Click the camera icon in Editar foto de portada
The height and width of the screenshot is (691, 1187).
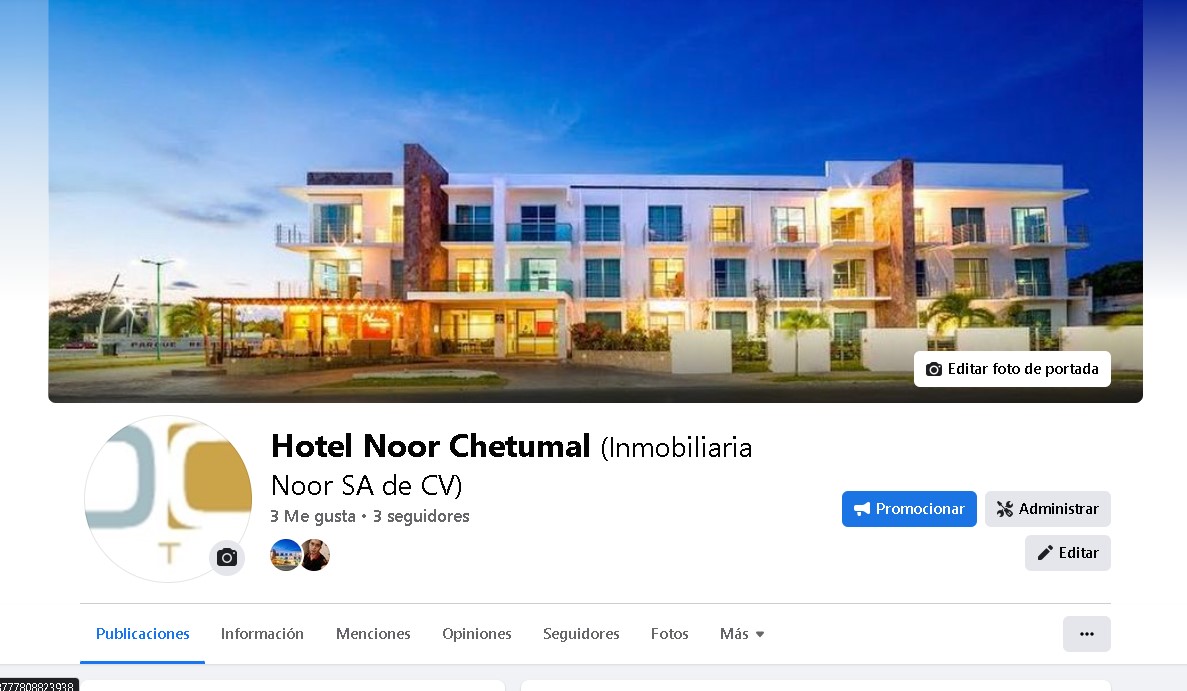934,369
